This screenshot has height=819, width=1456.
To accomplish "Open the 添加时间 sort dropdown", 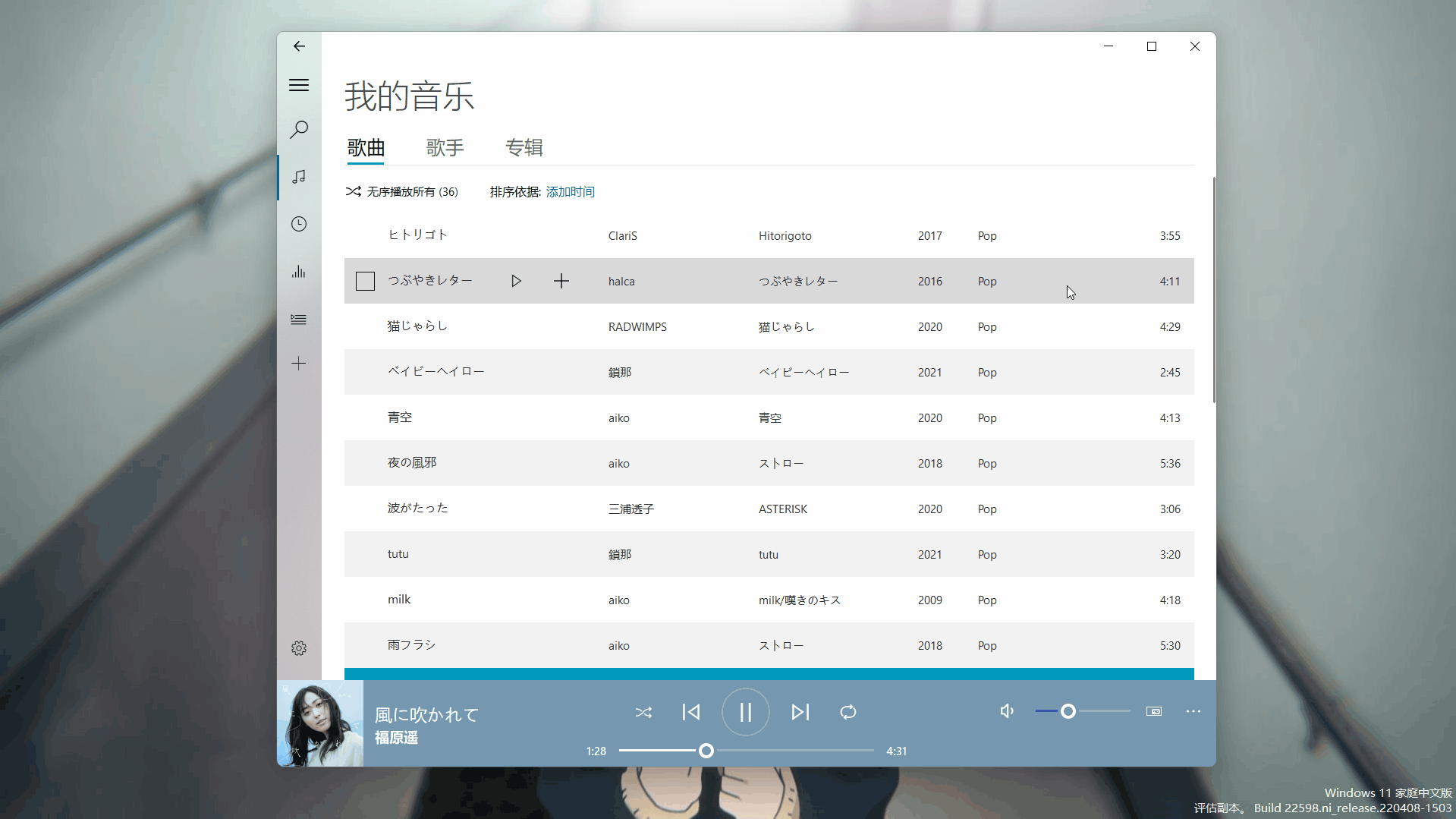I will click(x=570, y=191).
